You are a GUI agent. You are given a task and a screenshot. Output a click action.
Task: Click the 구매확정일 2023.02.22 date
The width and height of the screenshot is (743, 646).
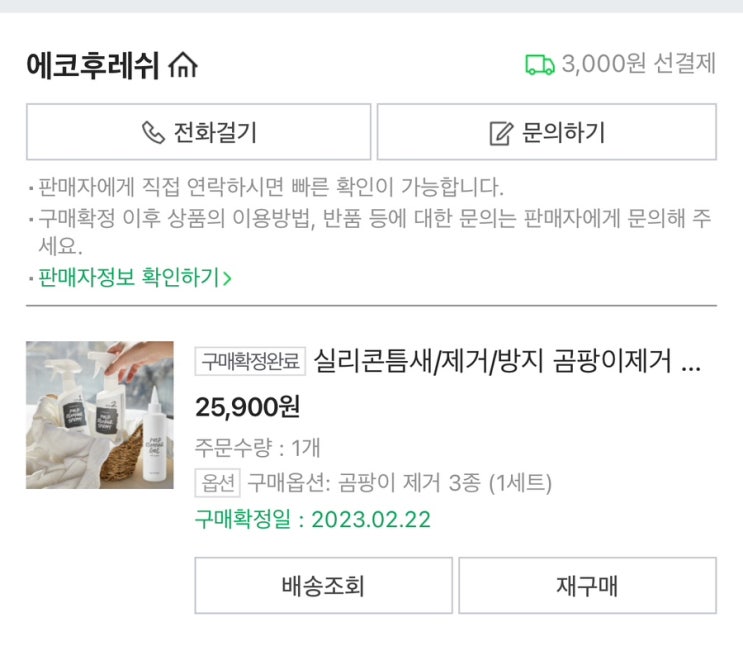point(312,520)
